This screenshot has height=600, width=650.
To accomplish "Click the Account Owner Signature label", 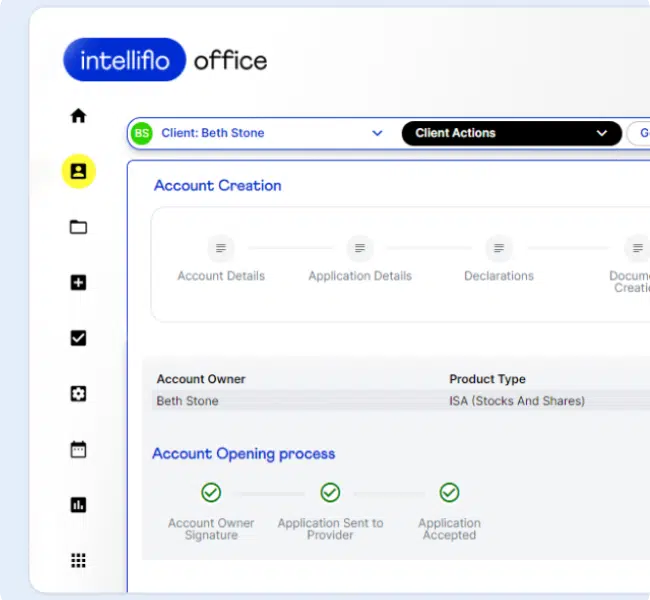I will 211,529.
